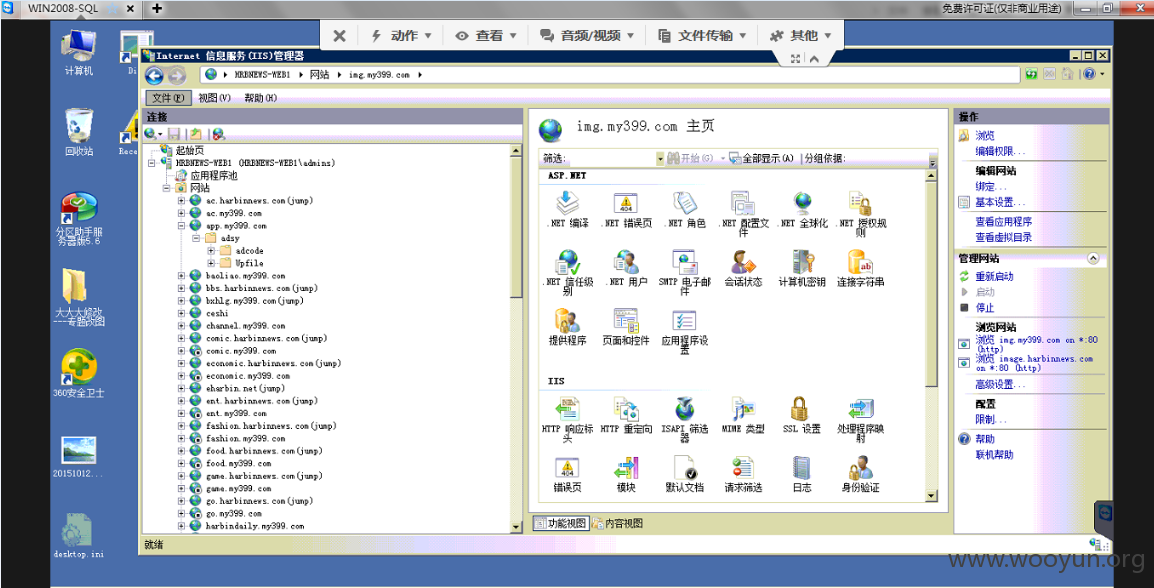1154x588 pixels.
Task: Open the 查看 remote menu
Action: pyautogui.click(x=486, y=35)
